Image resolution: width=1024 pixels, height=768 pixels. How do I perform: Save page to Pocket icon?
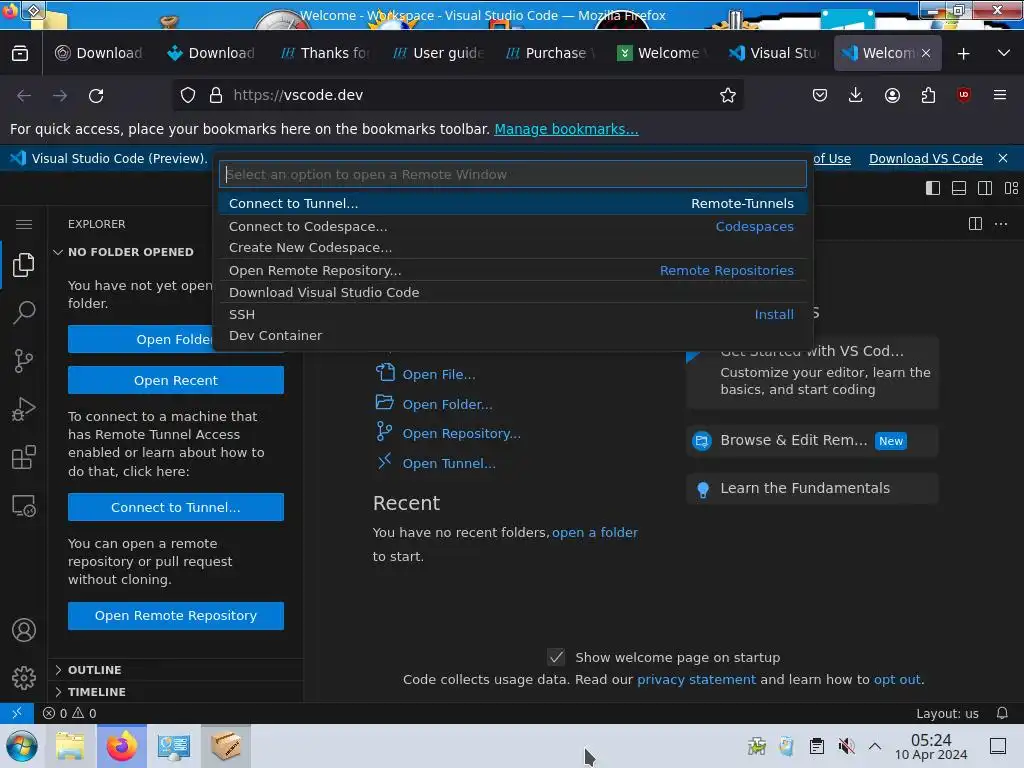820,95
